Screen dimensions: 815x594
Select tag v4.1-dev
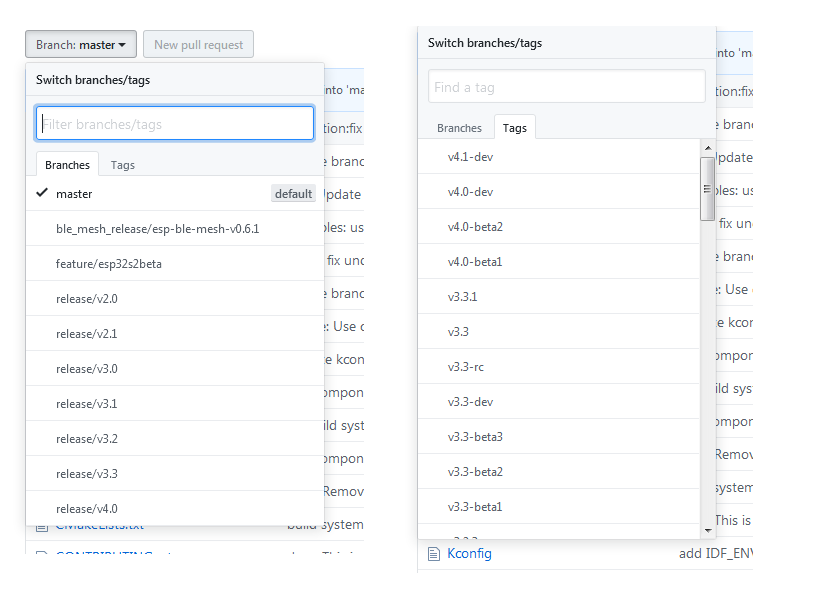559,156
